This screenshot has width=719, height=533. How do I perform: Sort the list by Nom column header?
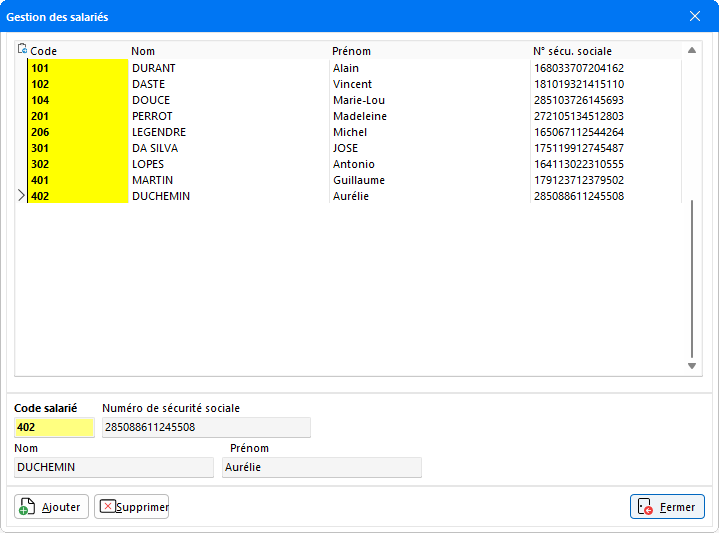coord(144,51)
